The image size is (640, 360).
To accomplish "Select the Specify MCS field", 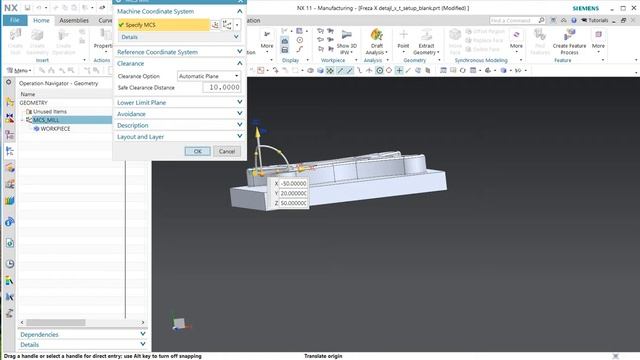I will [x=164, y=25].
